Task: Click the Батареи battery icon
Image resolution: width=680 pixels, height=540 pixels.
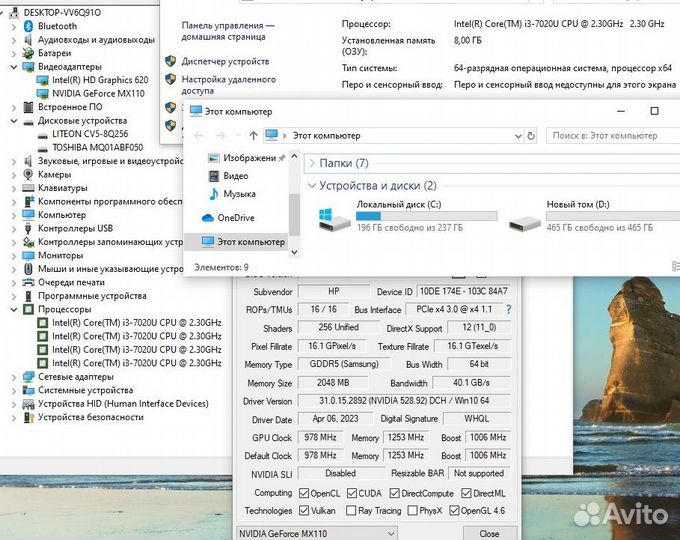Action: click(x=29, y=53)
